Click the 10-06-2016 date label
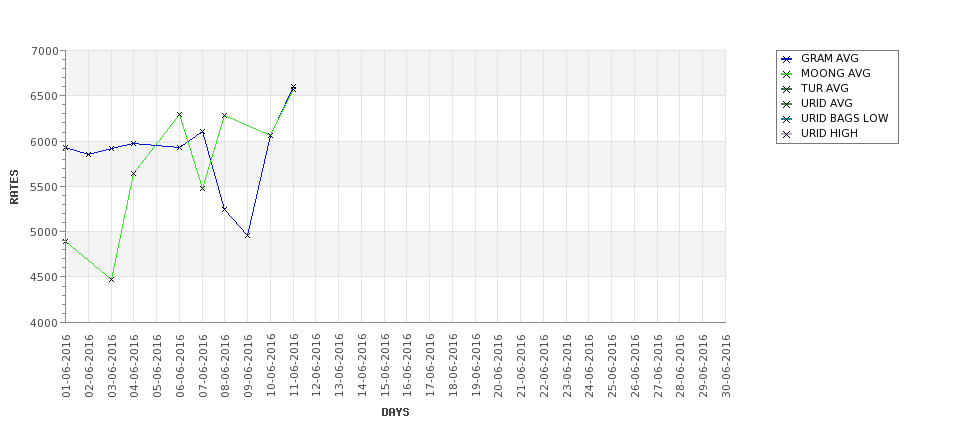Screen dimensions: 975x429 pyautogui.click(x=271, y=366)
